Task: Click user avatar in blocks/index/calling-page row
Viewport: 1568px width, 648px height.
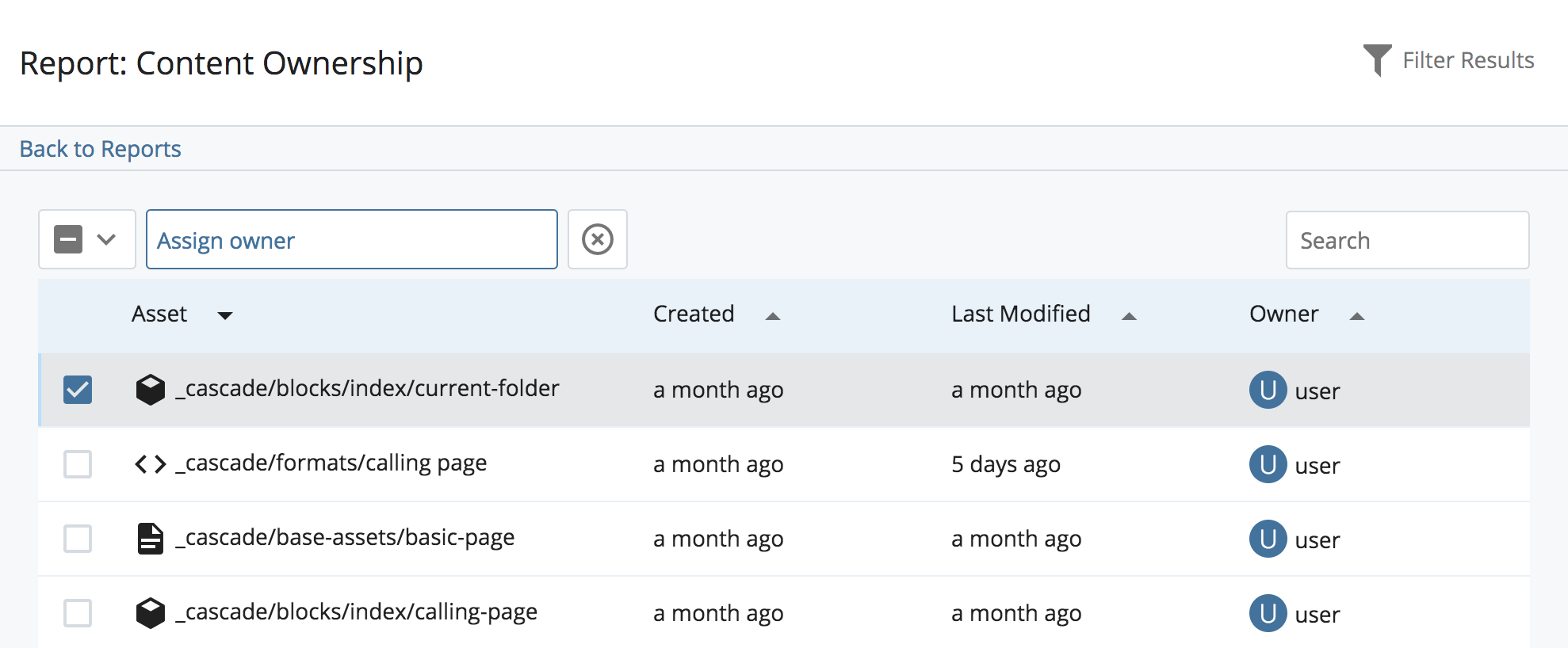Action: [x=1268, y=613]
